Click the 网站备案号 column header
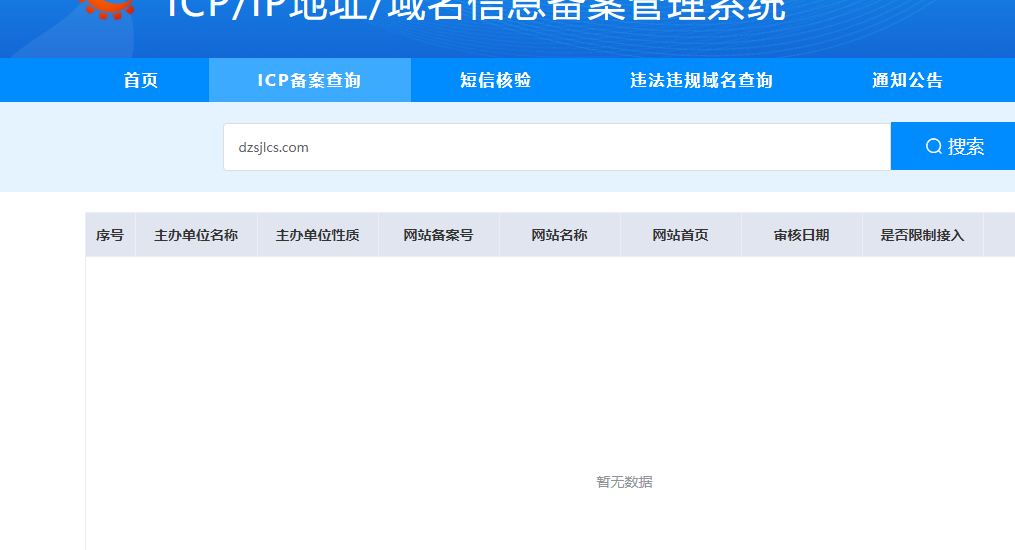This screenshot has height=550, width=1015. pos(438,236)
